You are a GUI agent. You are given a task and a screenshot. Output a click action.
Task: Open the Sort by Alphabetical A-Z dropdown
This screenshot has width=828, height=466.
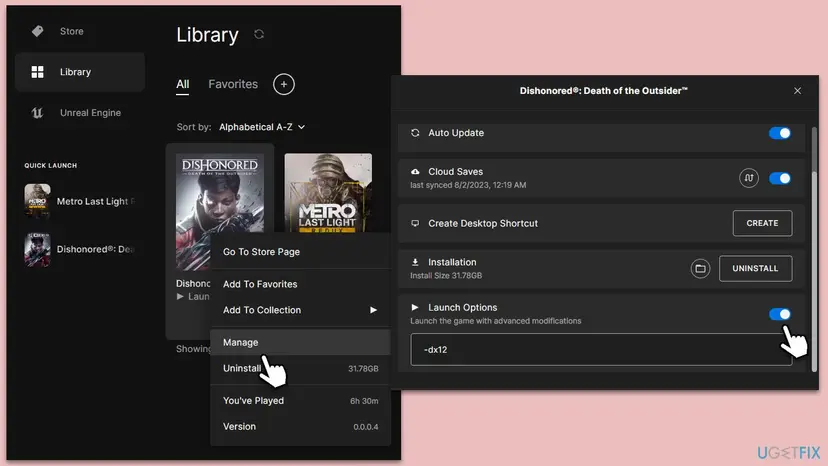(262, 127)
